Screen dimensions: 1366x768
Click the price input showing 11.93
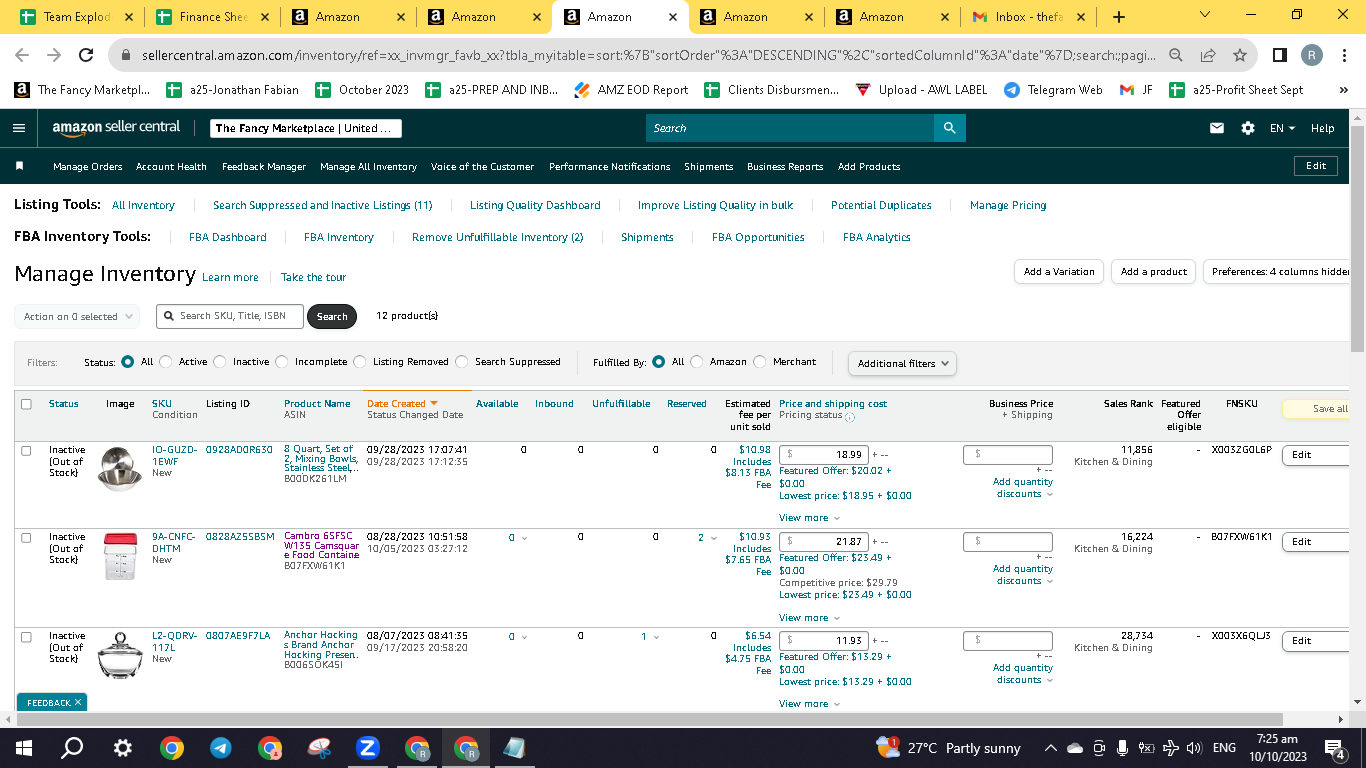pyautogui.click(x=824, y=641)
